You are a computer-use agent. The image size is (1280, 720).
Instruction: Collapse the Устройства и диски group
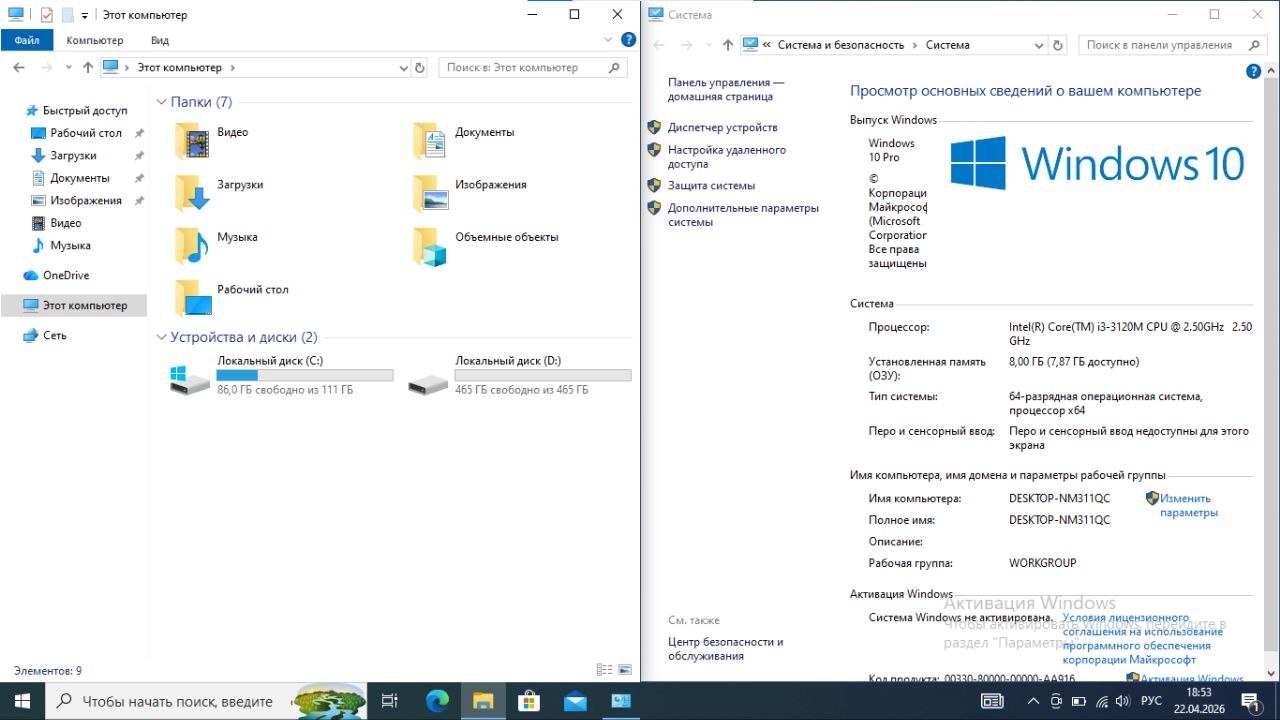pyautogui.click(x=162, y=338)
